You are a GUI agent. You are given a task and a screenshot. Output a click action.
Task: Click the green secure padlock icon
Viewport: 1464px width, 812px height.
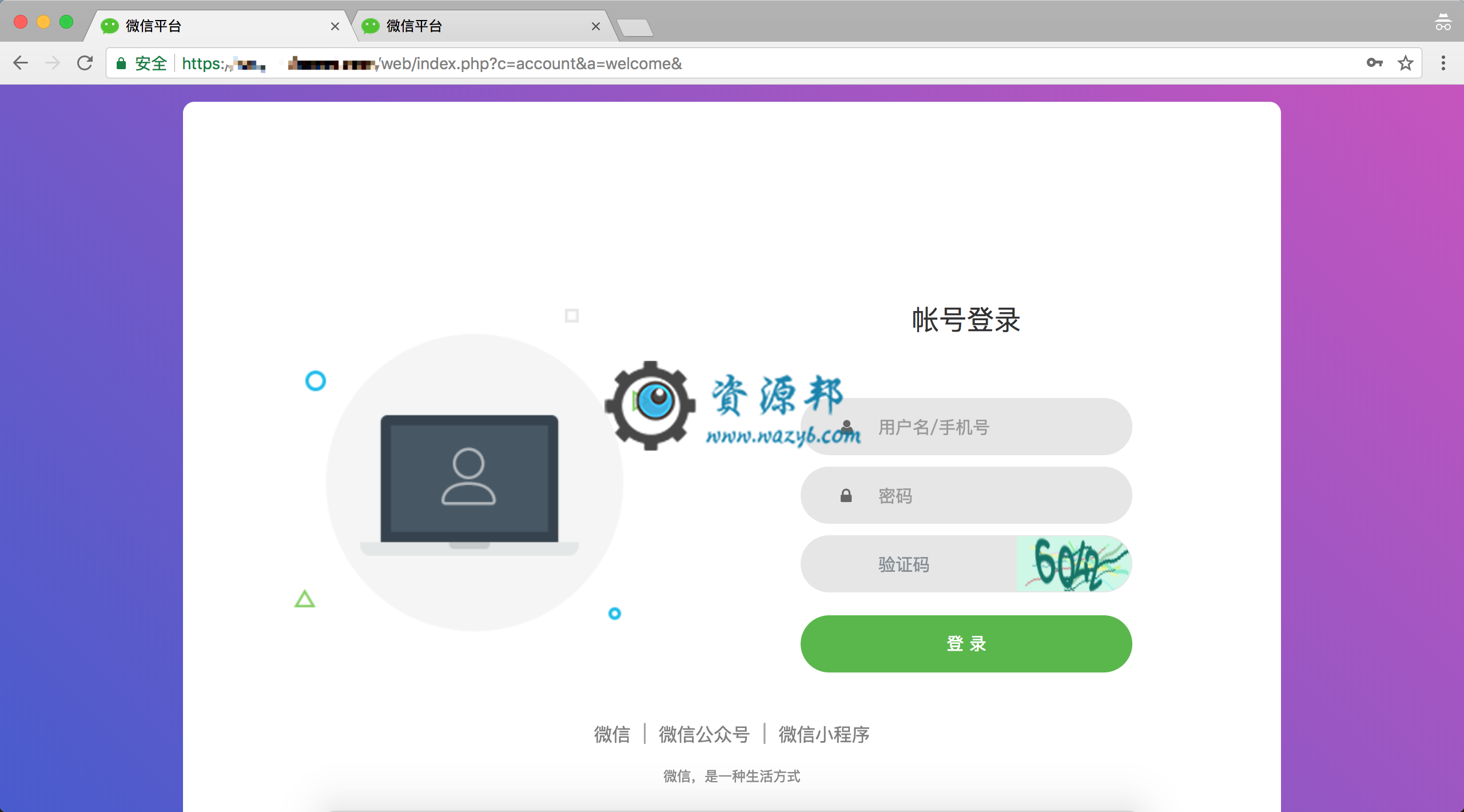coord(121,63)
